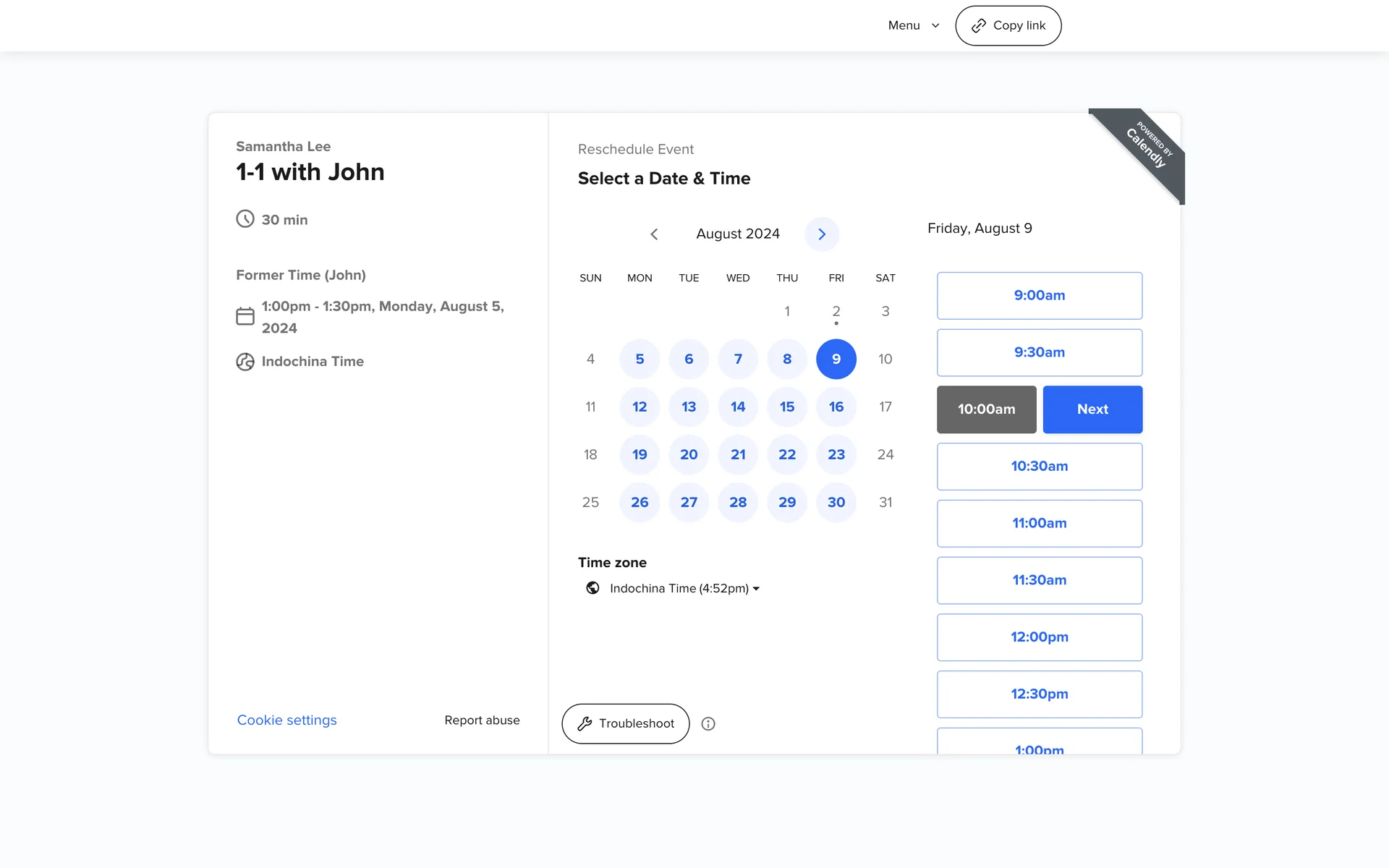Go to next month arrow

coord(821,234)
